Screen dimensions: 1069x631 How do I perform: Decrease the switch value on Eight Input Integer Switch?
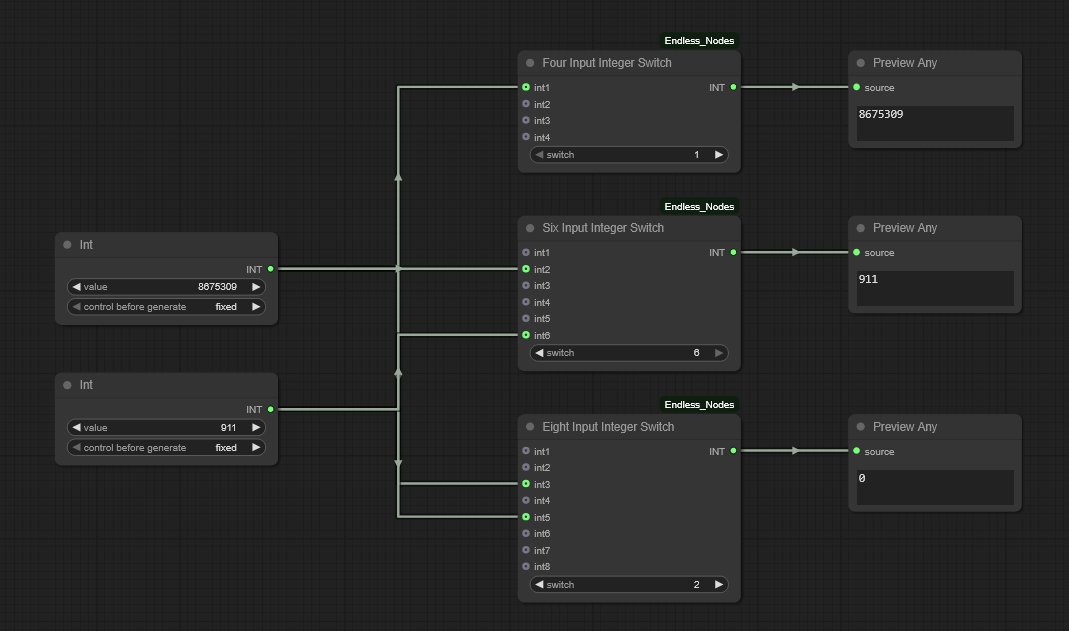pos(540,585)
